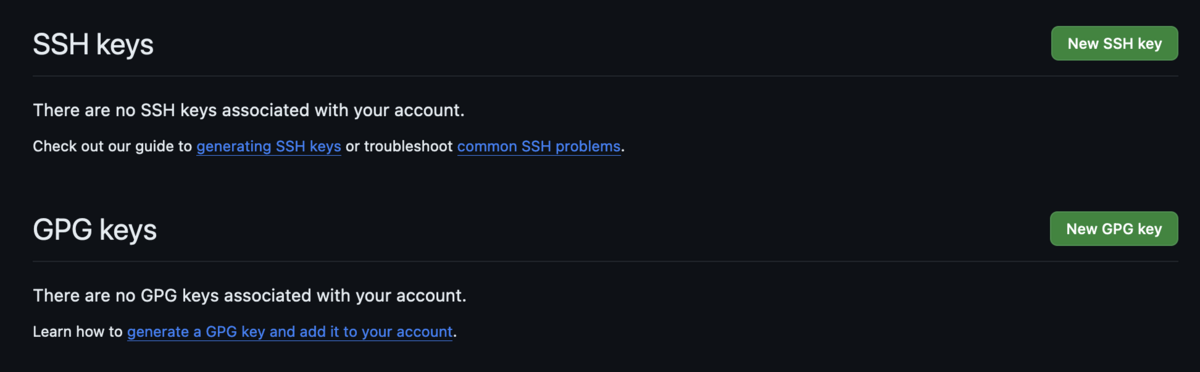
Task: Select the SSH keys section heading
Action: coord(93,45)
